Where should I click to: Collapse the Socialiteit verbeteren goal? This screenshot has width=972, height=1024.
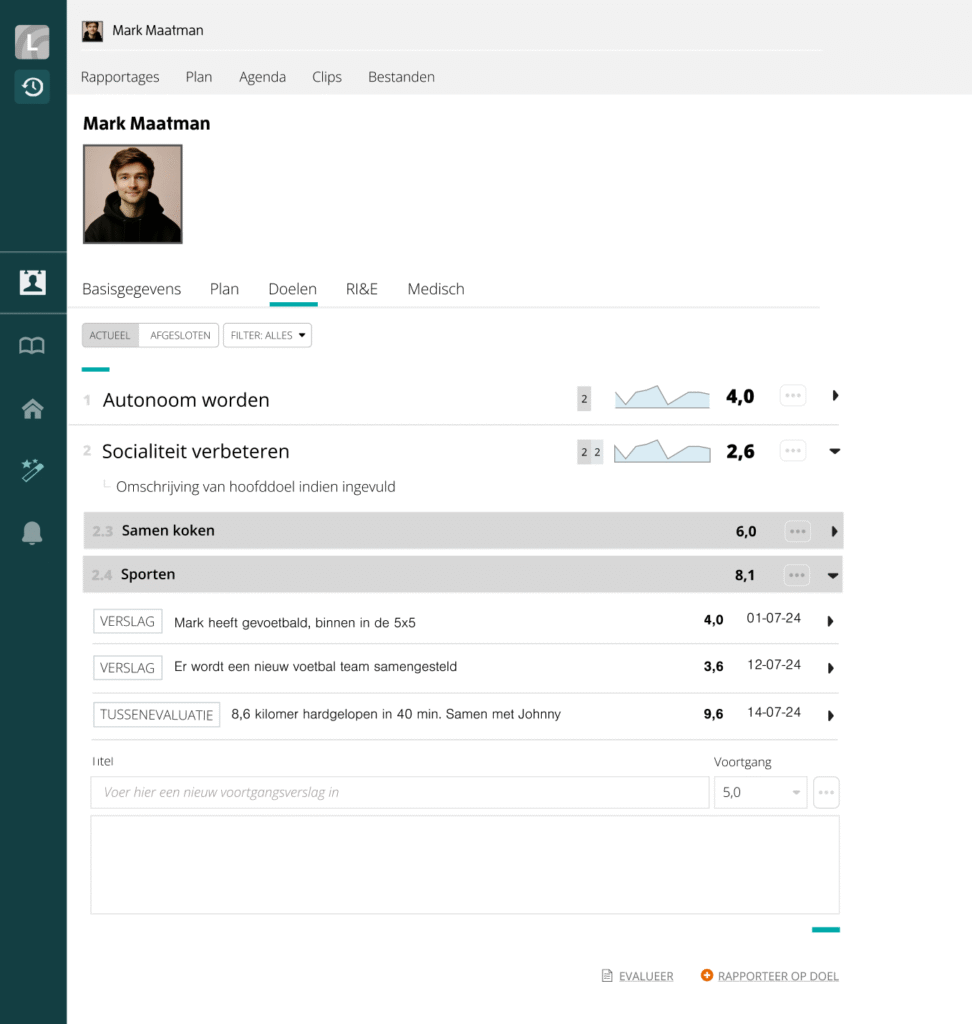pyautogui.click(x=835, y=452)
